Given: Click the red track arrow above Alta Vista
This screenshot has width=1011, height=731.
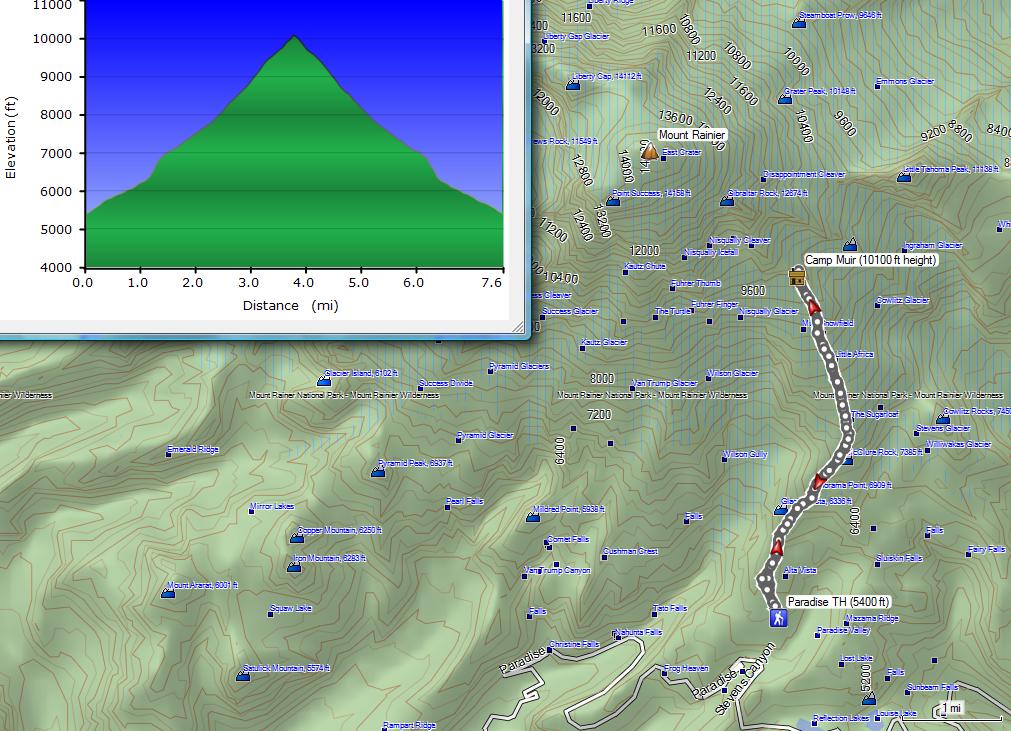Looking at the screenshot, I should tap(777, 547).
